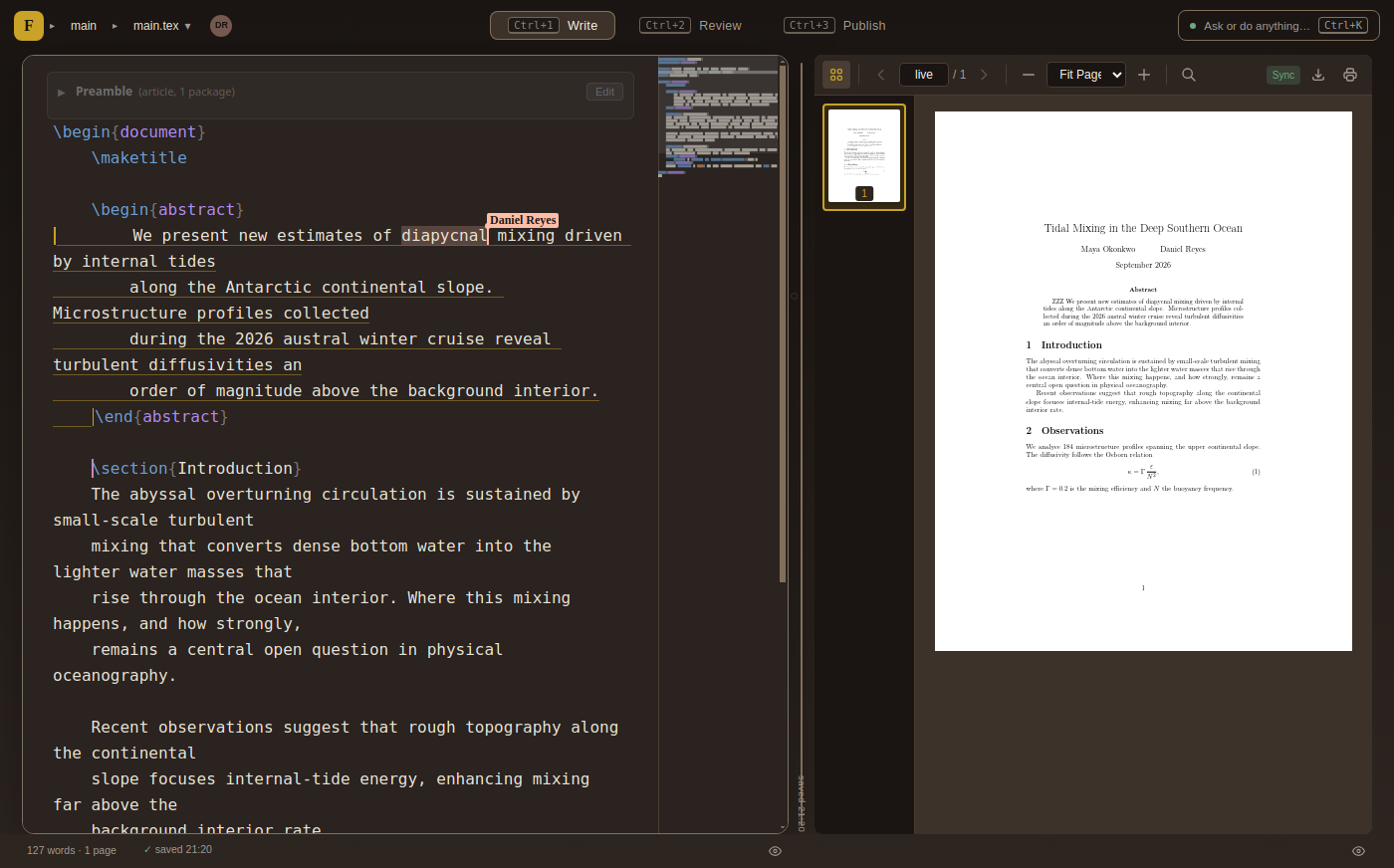The width and height of the screenshot is (1394, 868).
Task: Click the \begin{document} line
Action: (129, 131)
